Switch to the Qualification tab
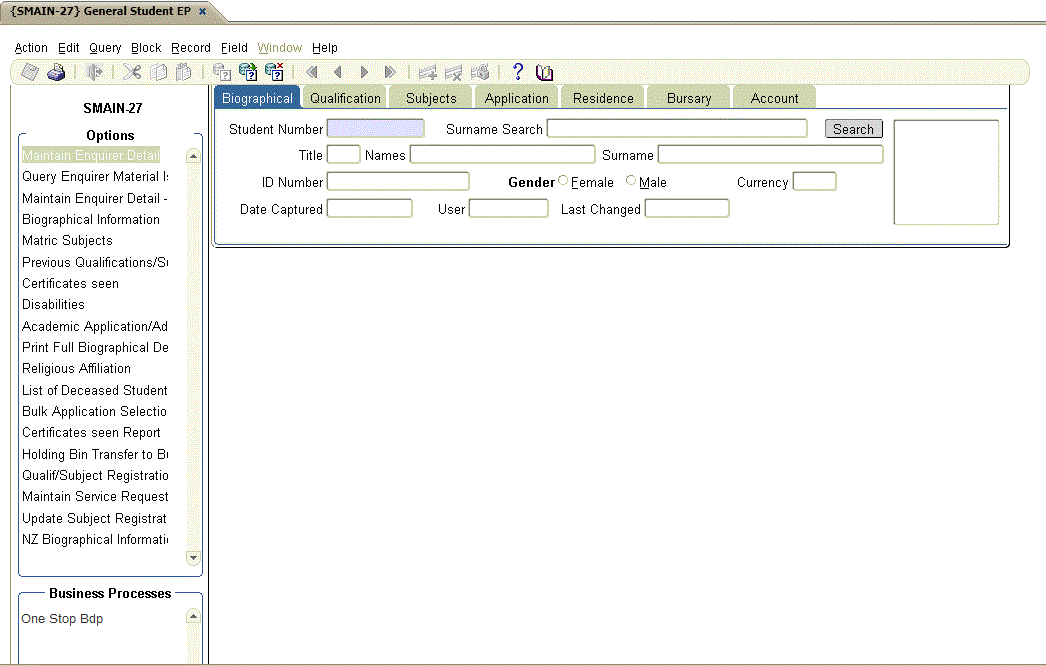 pyautogui.click(x=345, y=98)
